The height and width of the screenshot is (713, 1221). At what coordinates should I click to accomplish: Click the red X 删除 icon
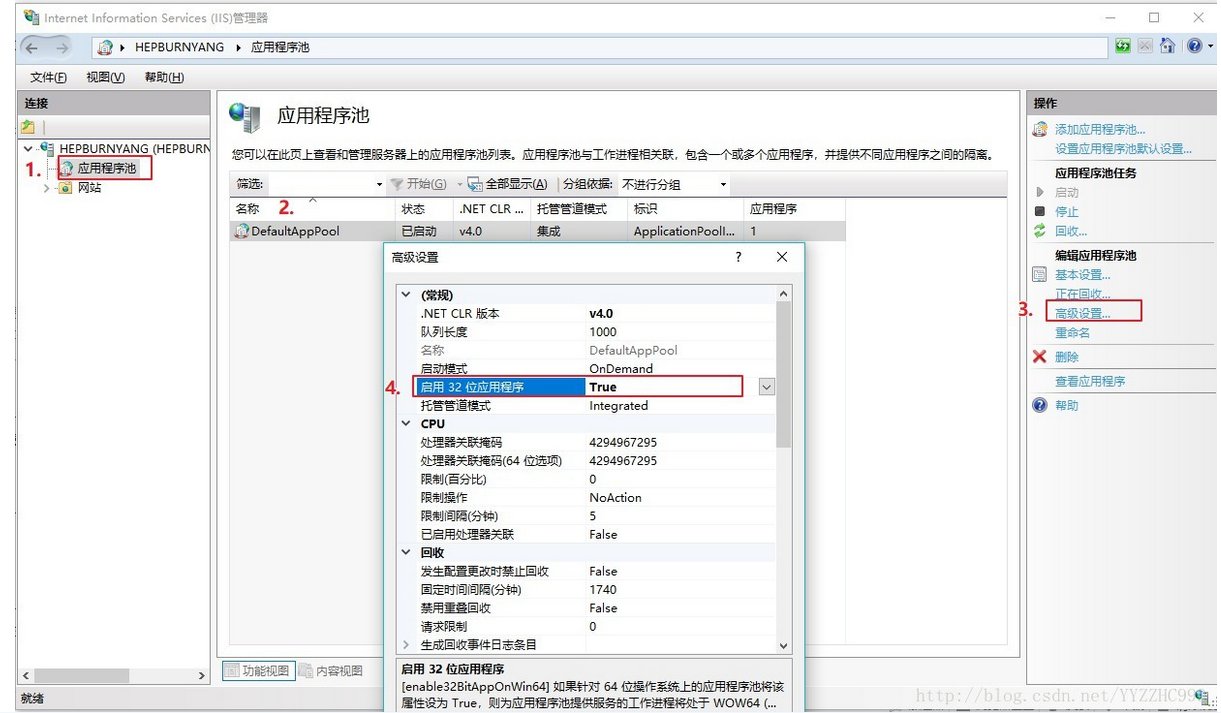coord(1040,357)
